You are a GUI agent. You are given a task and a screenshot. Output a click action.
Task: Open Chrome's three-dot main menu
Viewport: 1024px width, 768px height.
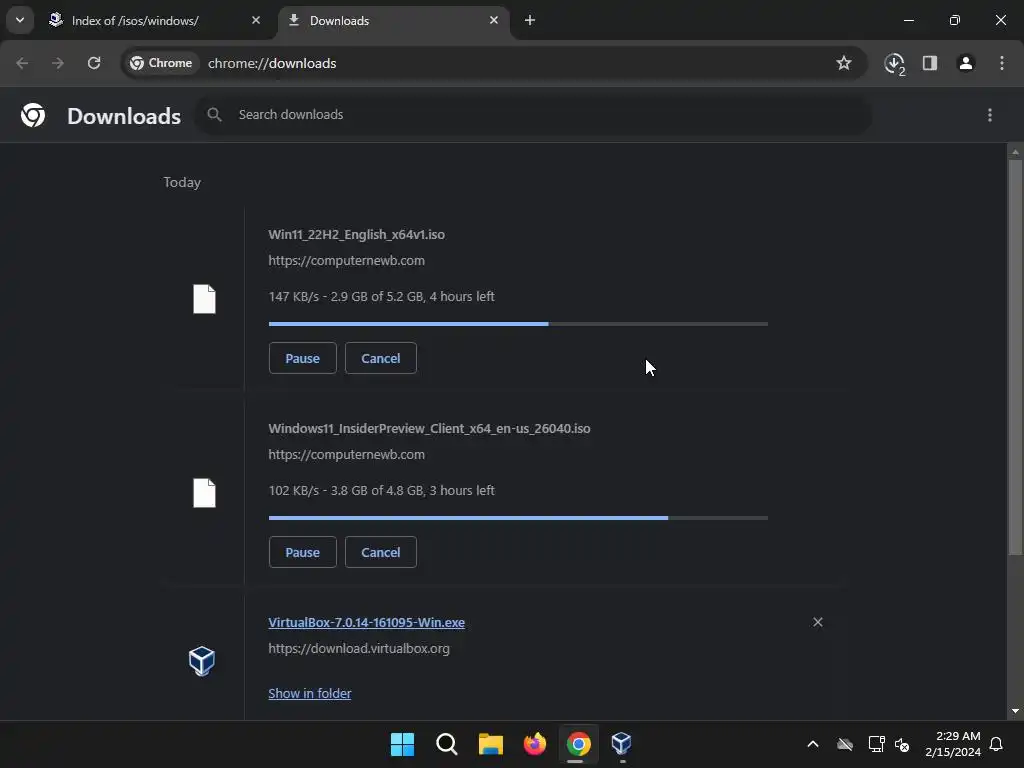[x=1002, y=63]
